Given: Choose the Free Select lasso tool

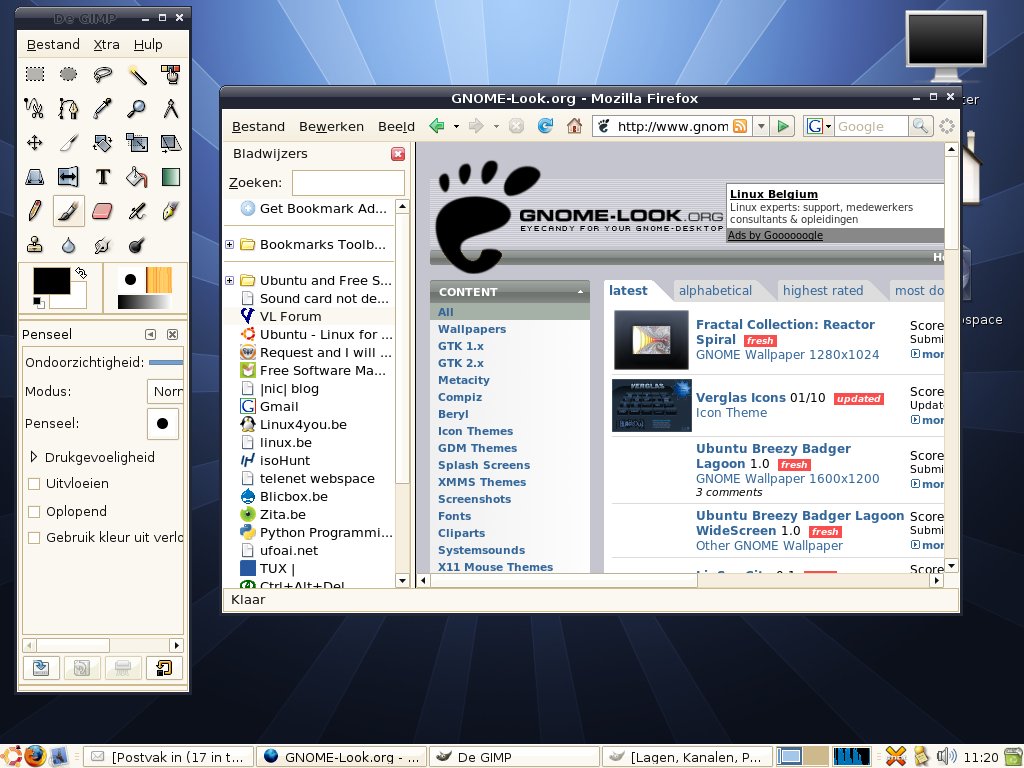Looking at the screenshot, I should click(x=103, y=74).
